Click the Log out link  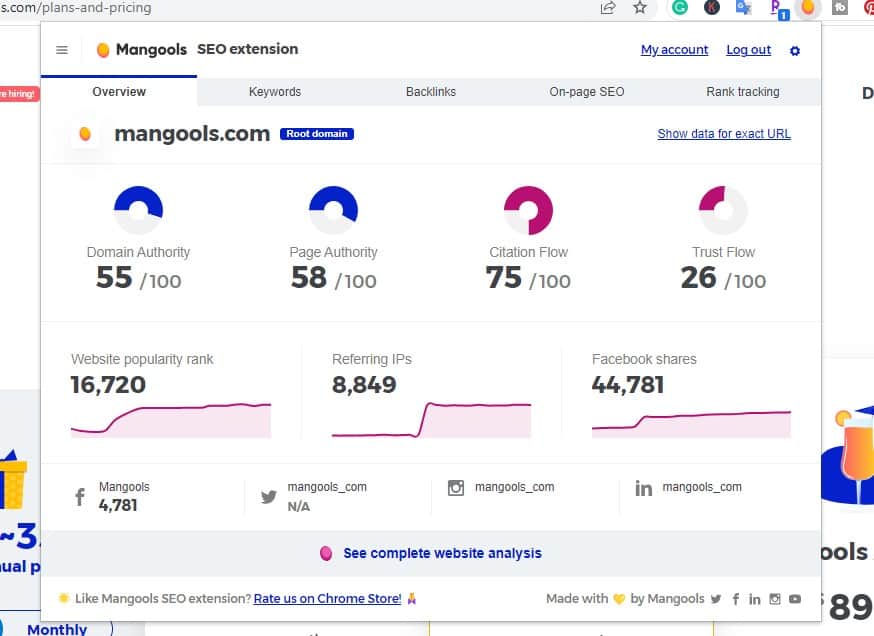[x=749, y=50]
